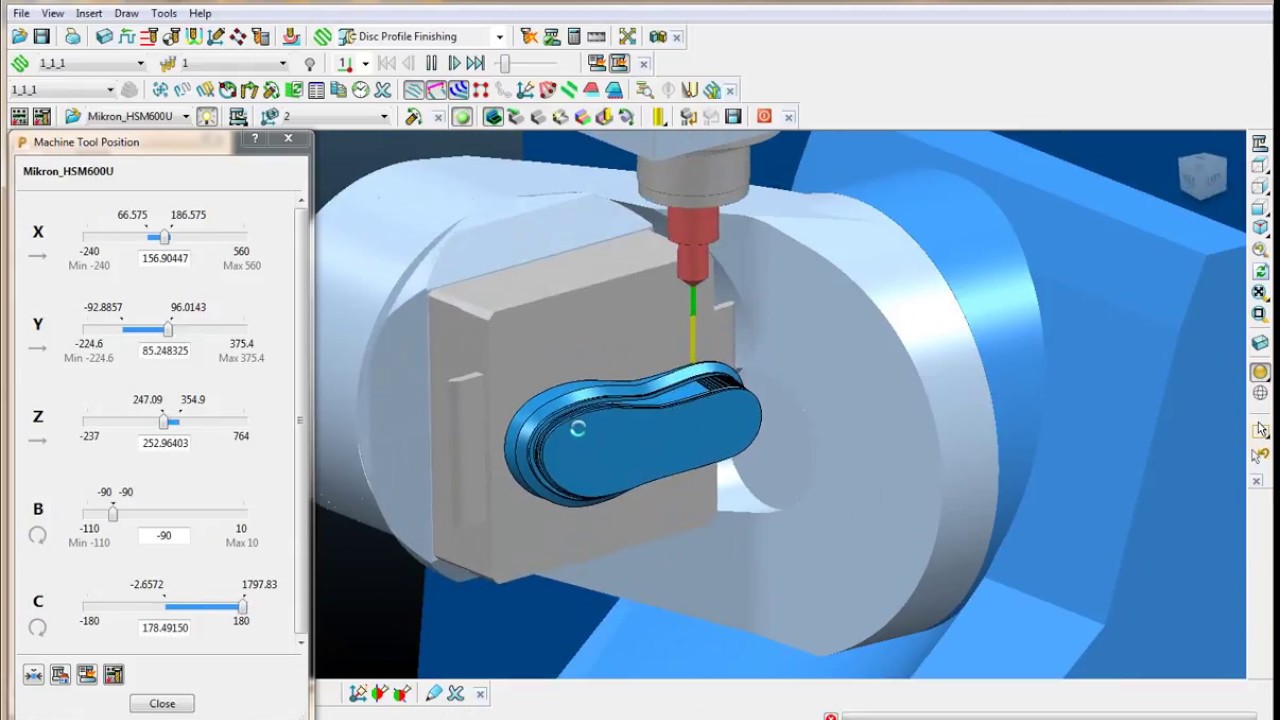Step the simulation forward one move

pyautogui.click(x=454, y=64)
